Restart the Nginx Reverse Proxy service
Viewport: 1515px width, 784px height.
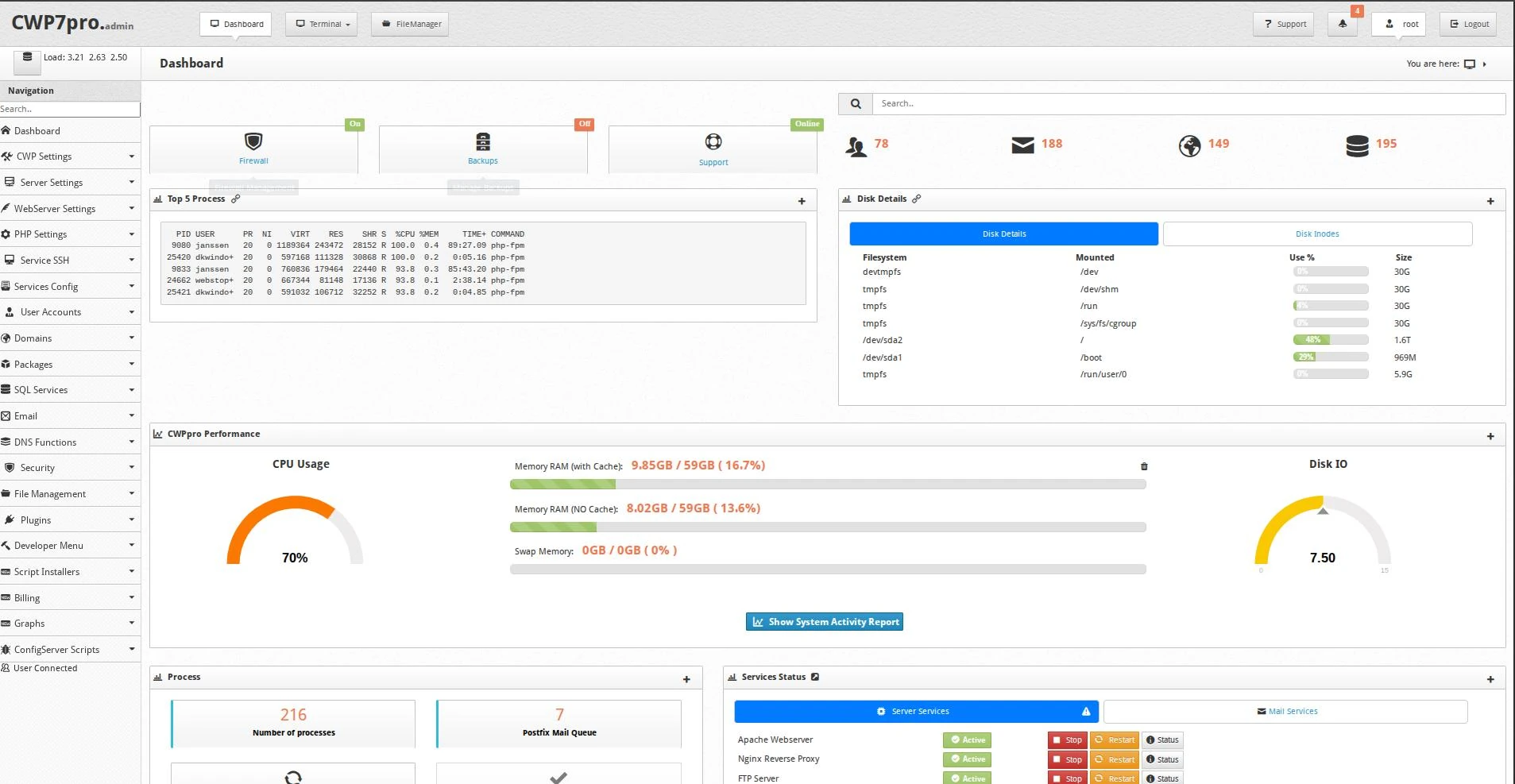[1114, 759]
